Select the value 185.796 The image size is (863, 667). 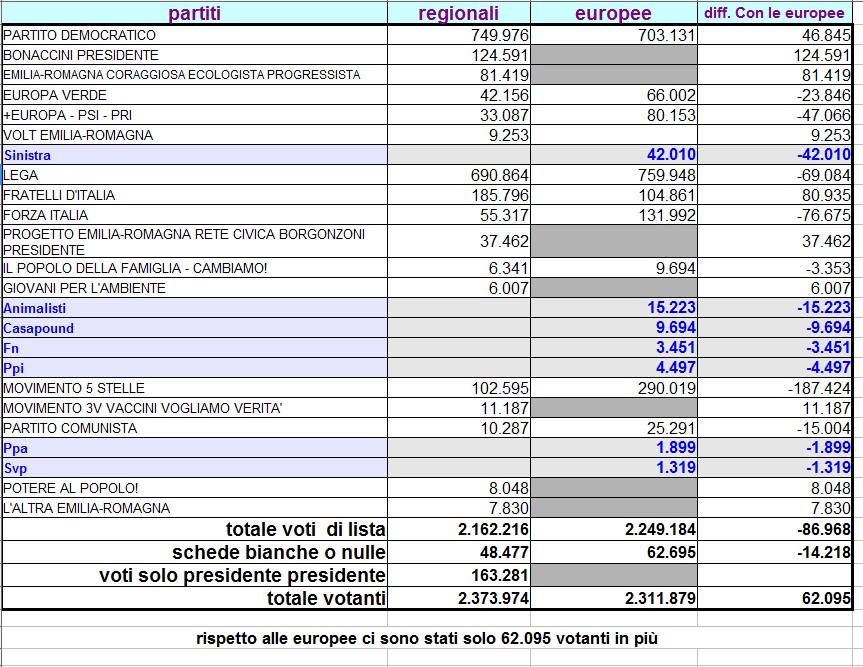(x=500, y=195)
